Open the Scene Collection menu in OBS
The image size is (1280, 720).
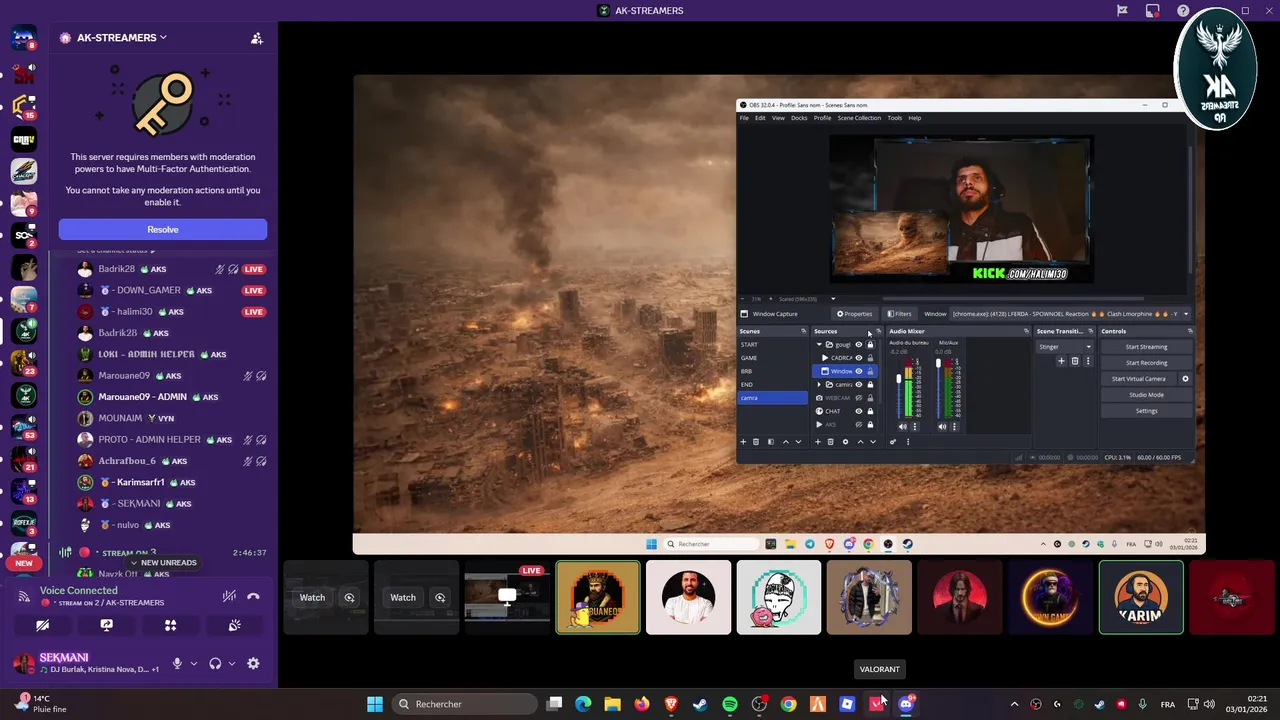(x=859, y=118)
